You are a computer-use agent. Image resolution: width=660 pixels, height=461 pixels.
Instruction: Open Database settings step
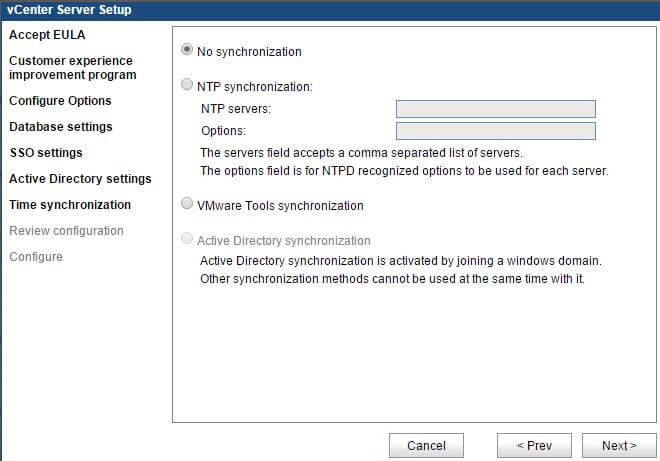61,127
